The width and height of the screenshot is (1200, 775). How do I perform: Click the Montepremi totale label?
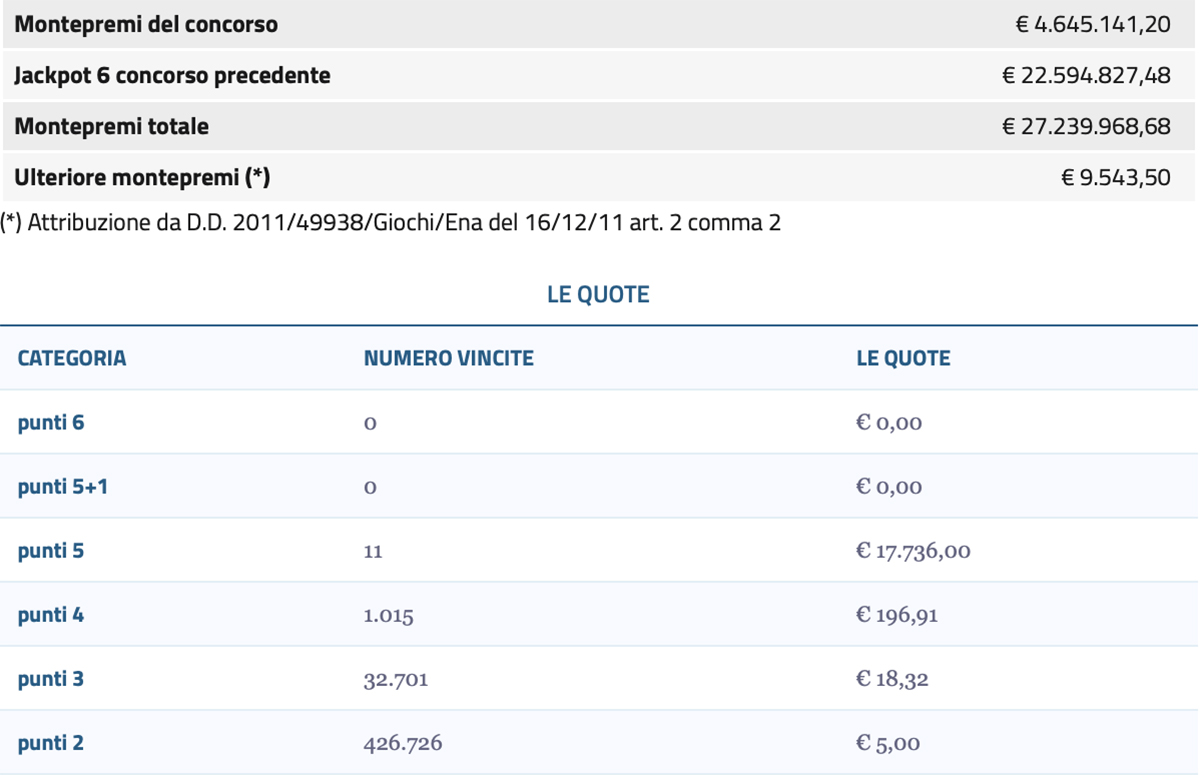(112, 127)
